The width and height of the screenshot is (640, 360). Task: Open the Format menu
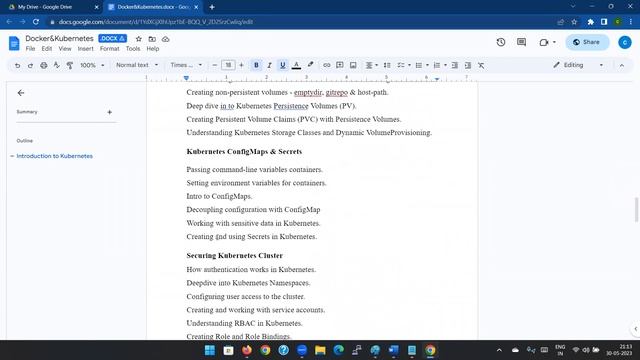point(109,49)
